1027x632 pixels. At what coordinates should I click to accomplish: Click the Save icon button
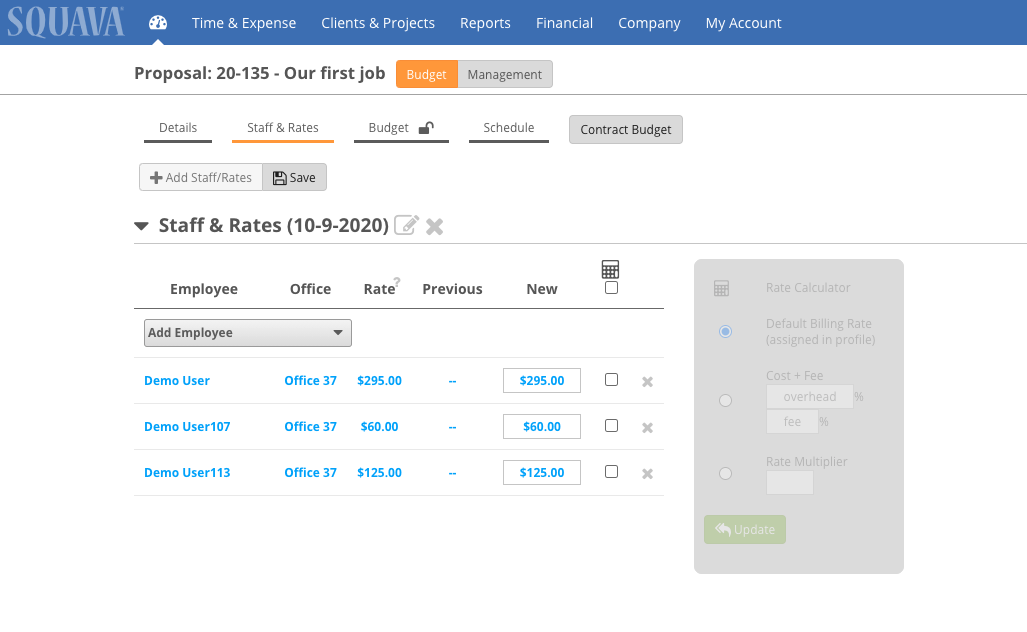(x=293, y=177)
